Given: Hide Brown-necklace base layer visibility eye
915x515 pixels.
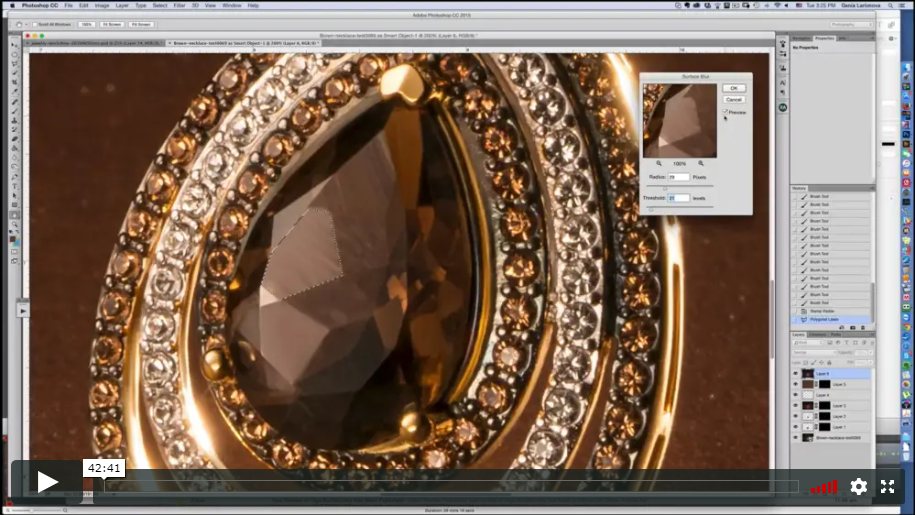Looking at the screenshot, I should 795,437.
